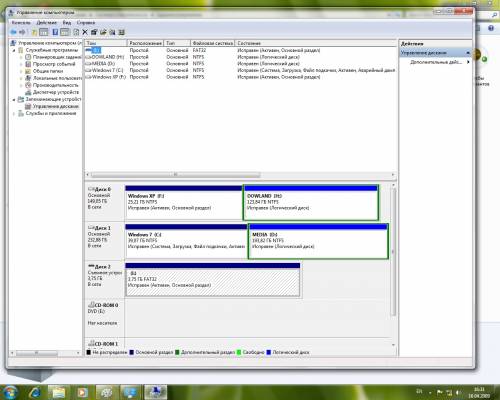The width and height of the screenshot is (500, 400).
Task: Click the CD-ROM 0 DVD (E:) label
Action: [105, 318]
